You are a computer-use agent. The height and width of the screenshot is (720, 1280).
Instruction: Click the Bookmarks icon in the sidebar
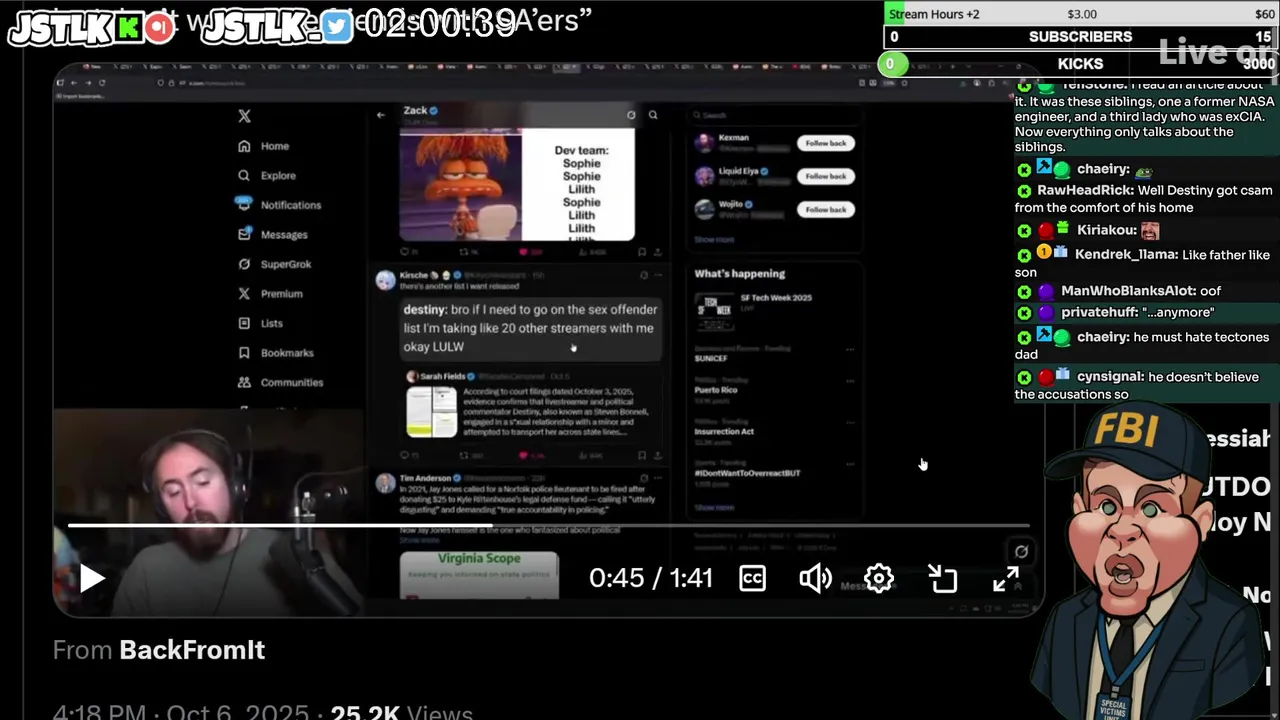[x=244, y=352]
